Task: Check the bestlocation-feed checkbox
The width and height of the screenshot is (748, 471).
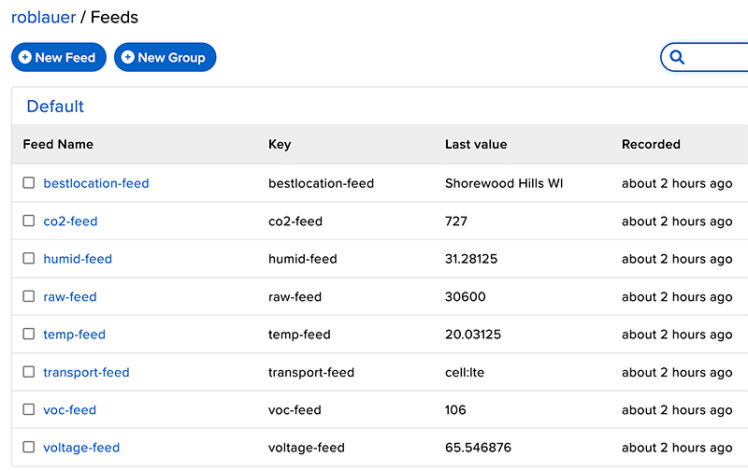Action: tap(29, 183)
